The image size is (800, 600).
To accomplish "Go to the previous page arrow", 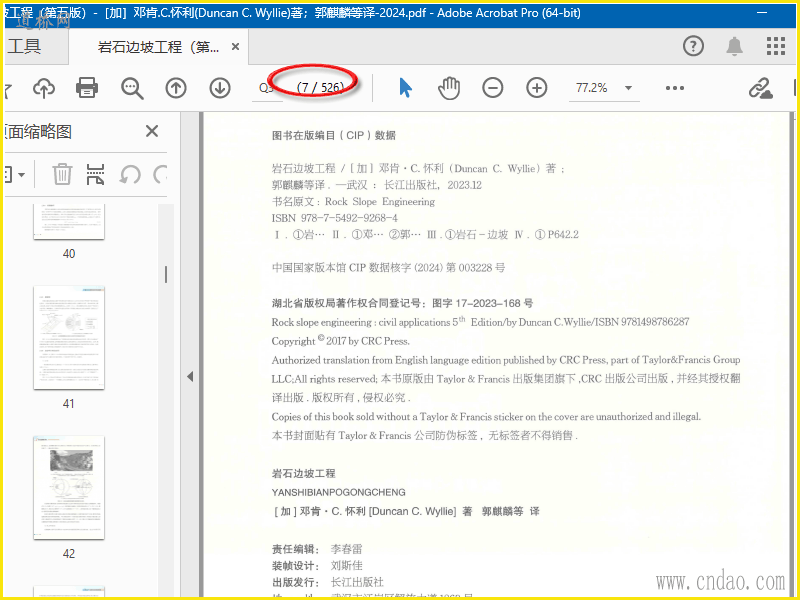I will coord(176,88).
